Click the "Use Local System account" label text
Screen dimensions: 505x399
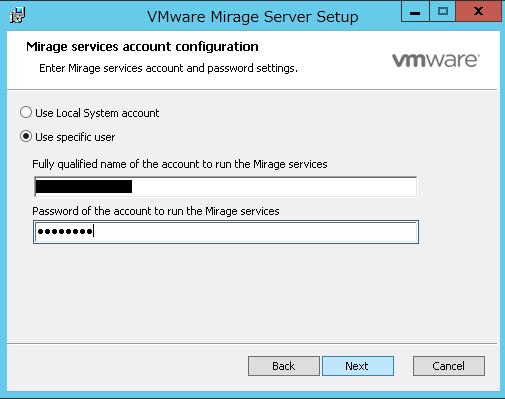[x=97, y=113]
